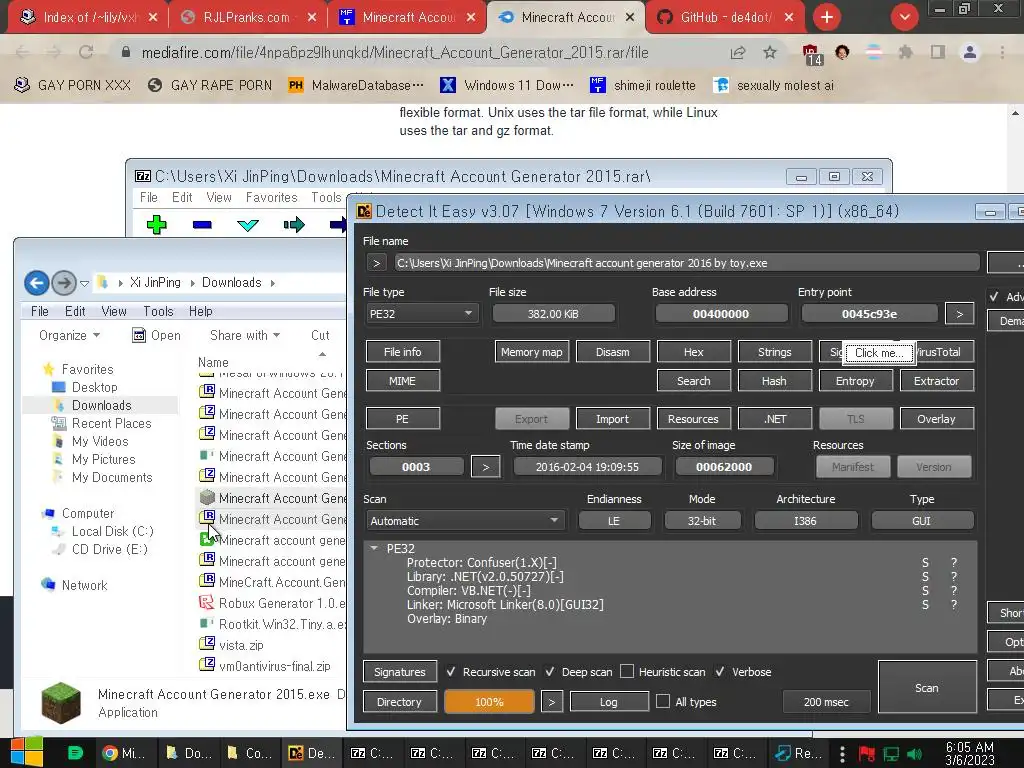
Task: Click the share page icon in address bar
Action: (738, 52)
